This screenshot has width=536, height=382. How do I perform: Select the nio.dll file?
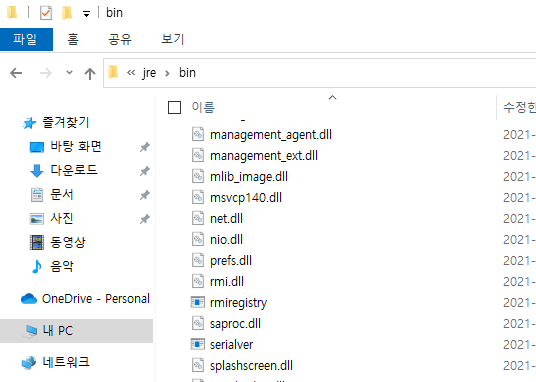click(226, 240)
